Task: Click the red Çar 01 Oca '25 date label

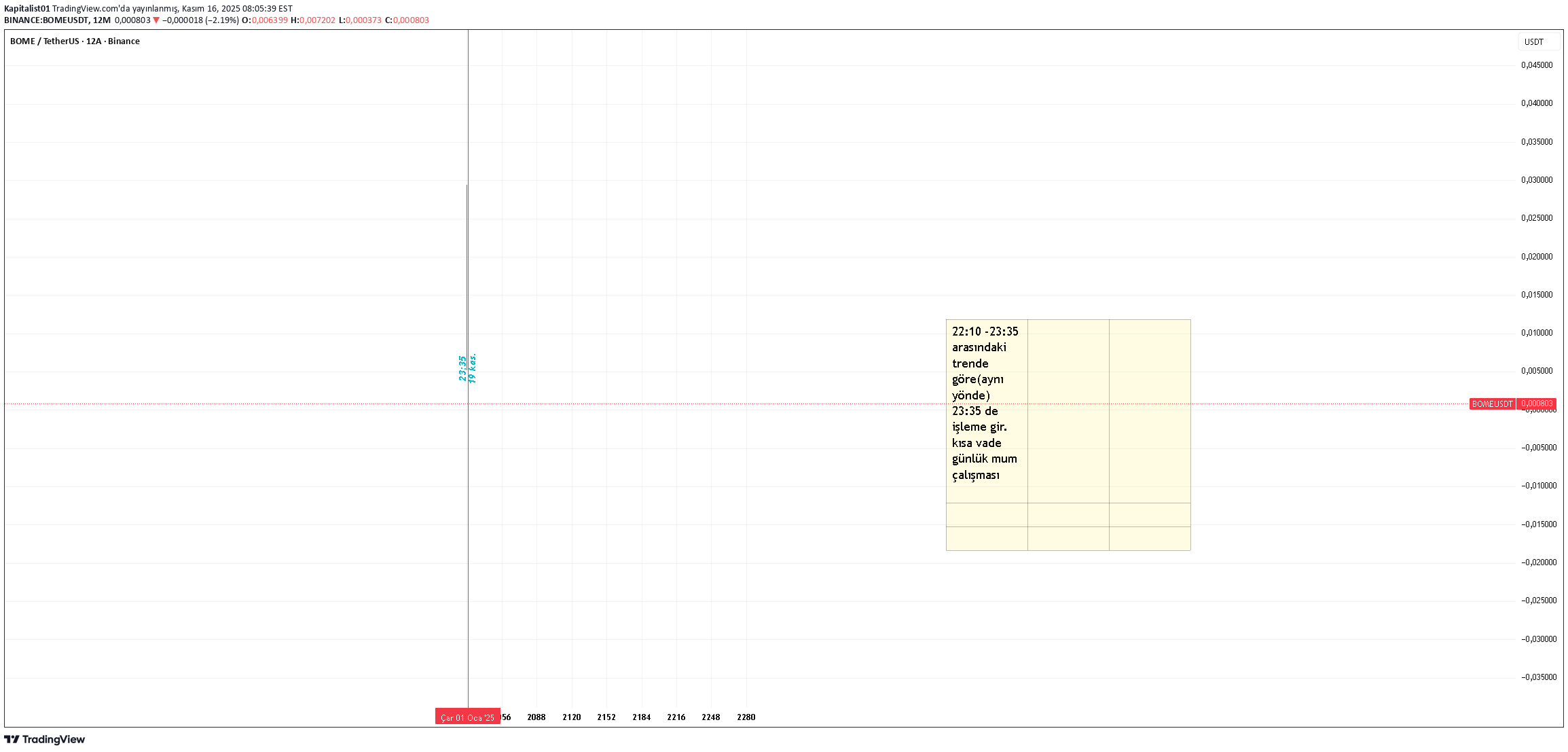Action: click(x=467, y=717)
